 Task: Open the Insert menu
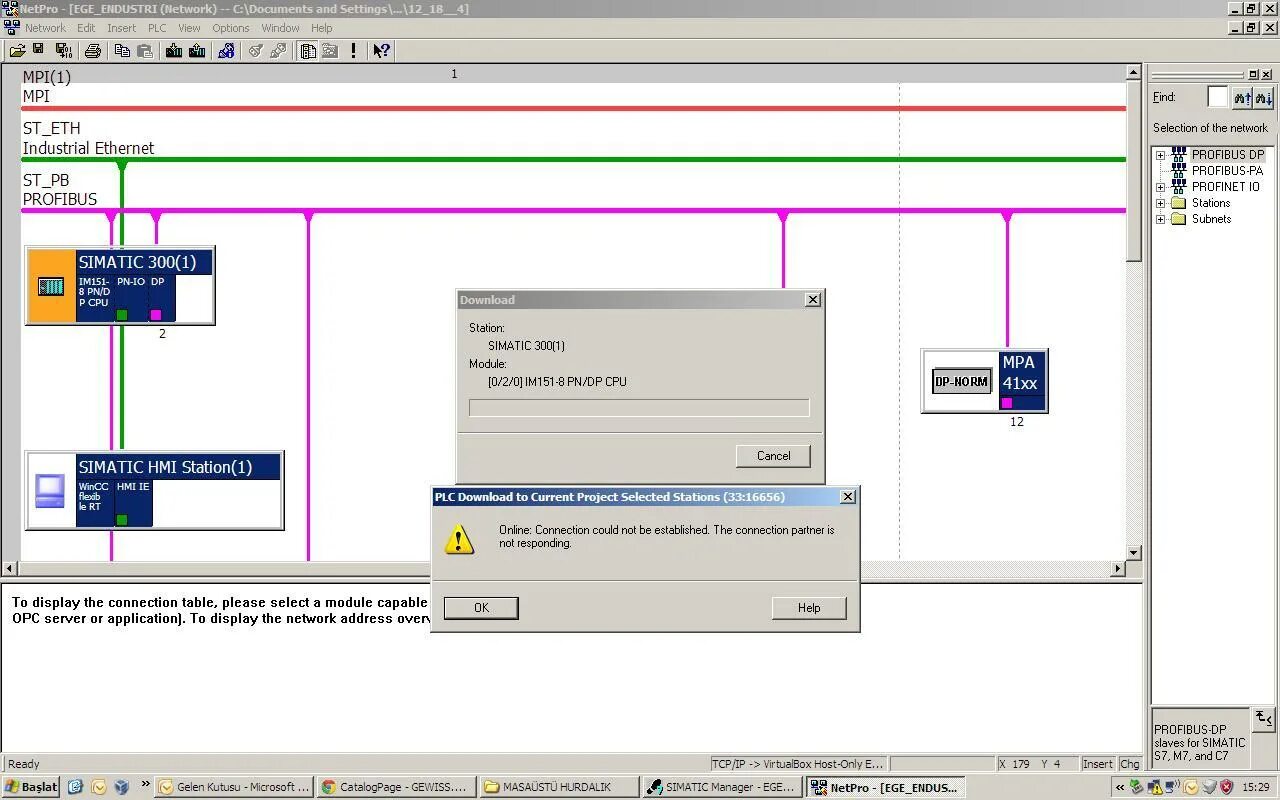(x=122, y=28)
